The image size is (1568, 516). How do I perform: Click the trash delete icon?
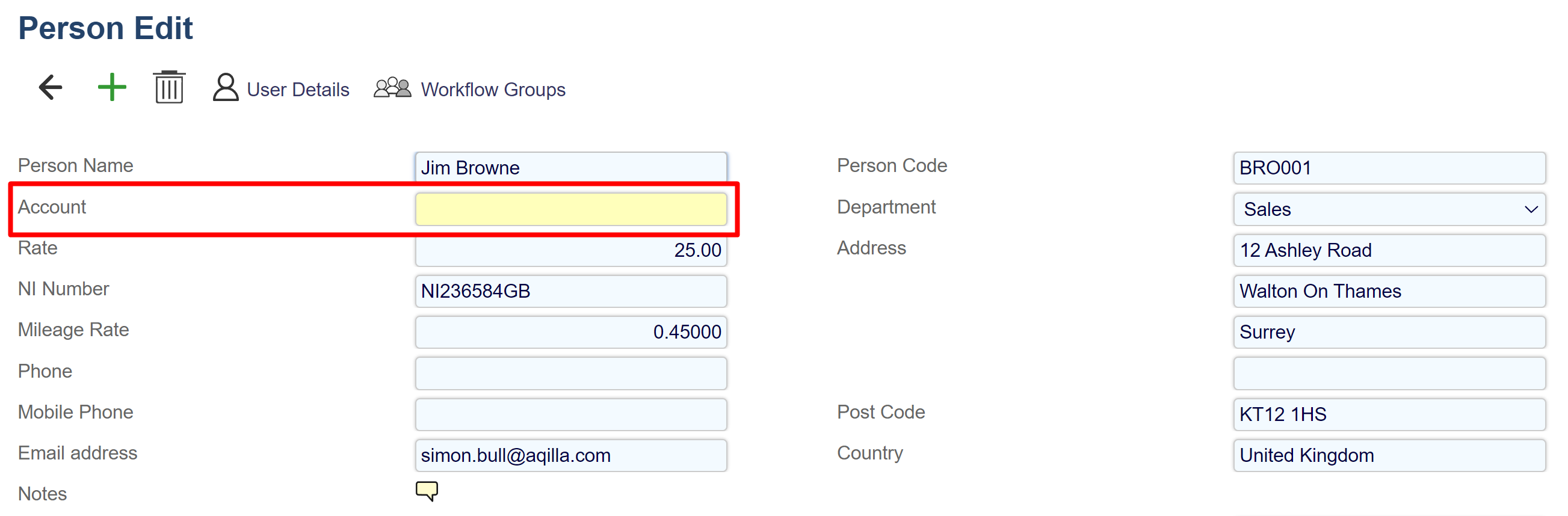click(x=168, y=88)
